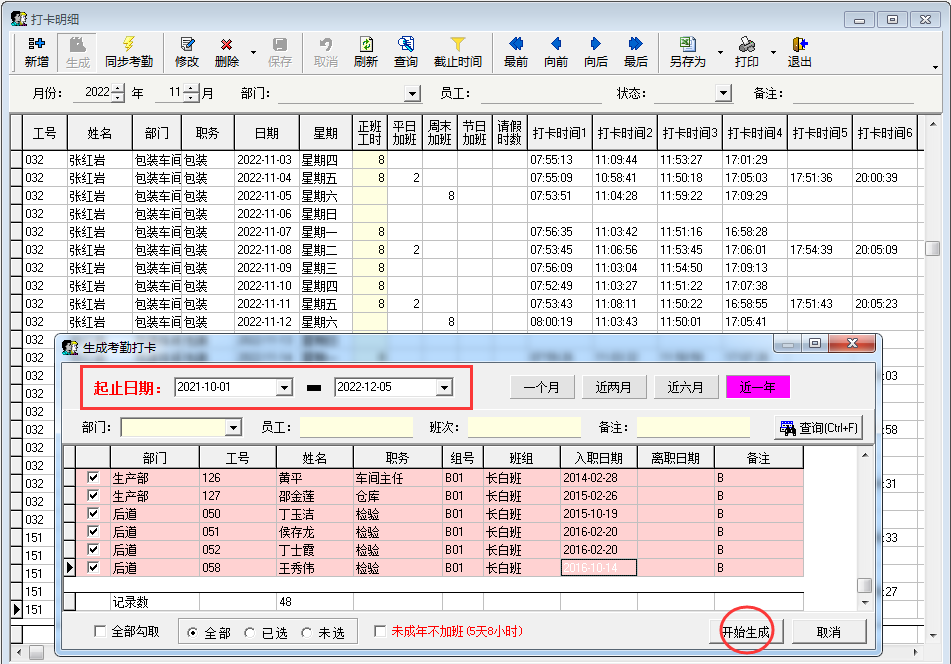Click the dialog 入职日期 column header
The image size is (951, 664).
(x=599, y=458)
